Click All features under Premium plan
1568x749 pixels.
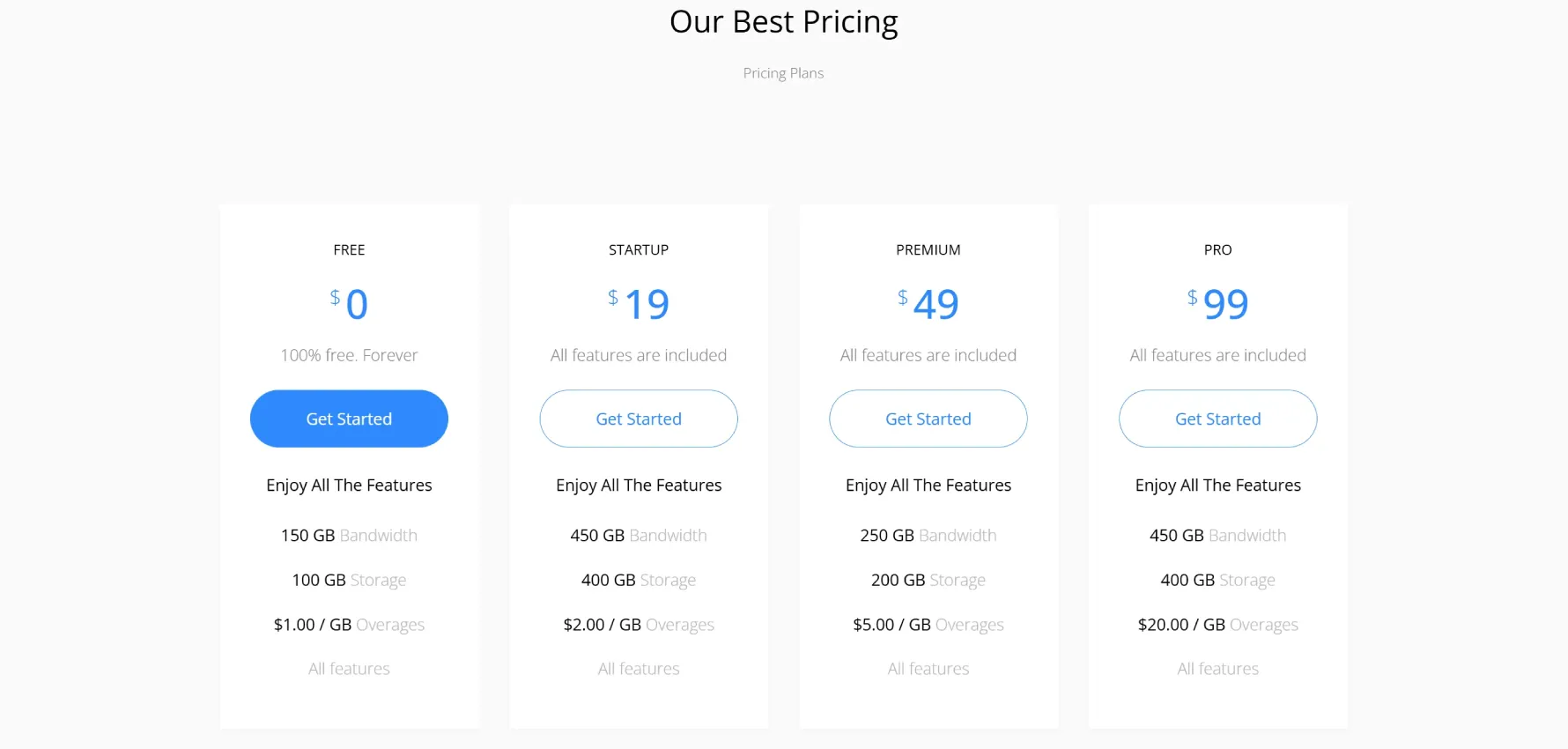pos(928,669)
